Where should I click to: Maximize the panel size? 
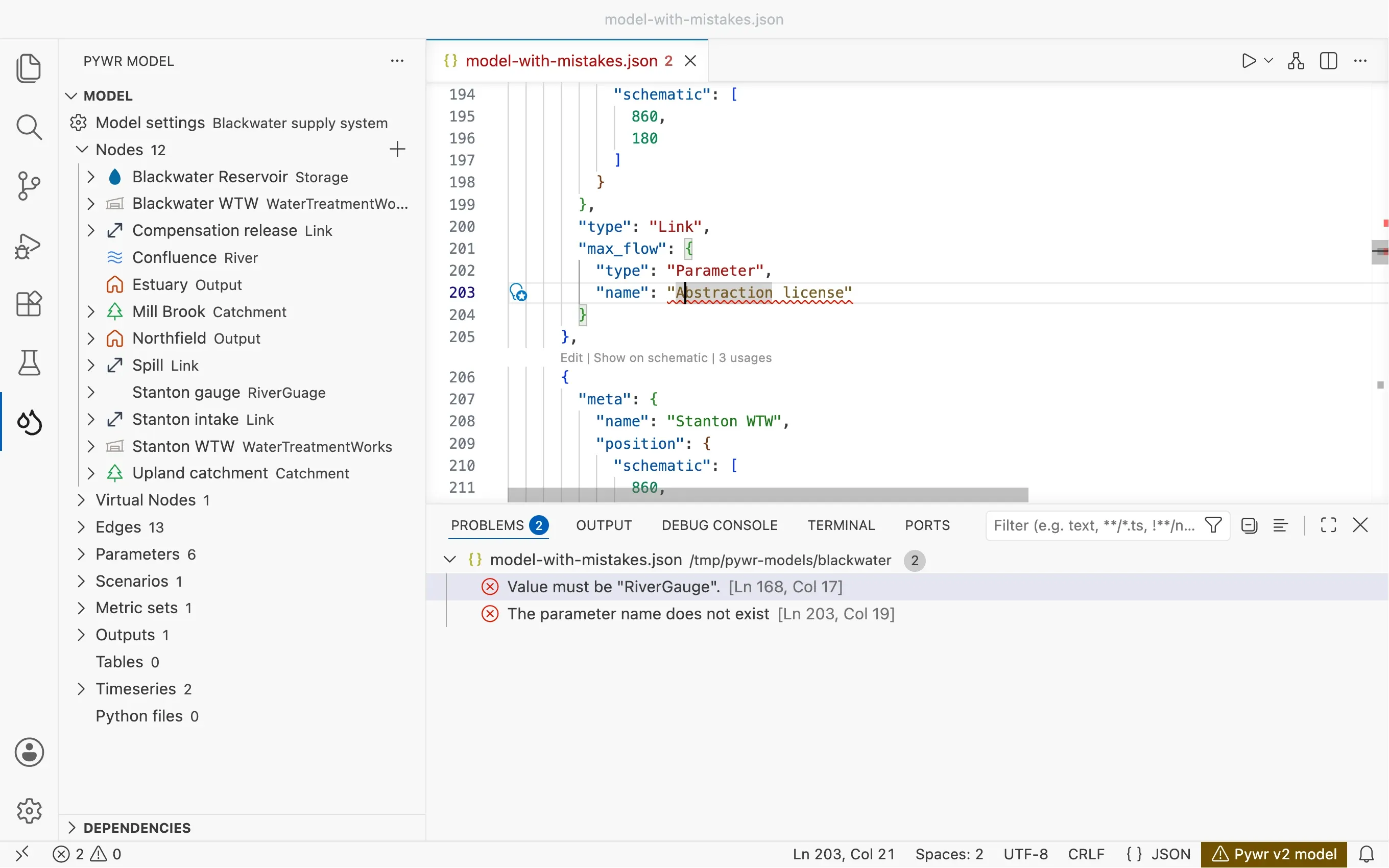coord(1328,525)
